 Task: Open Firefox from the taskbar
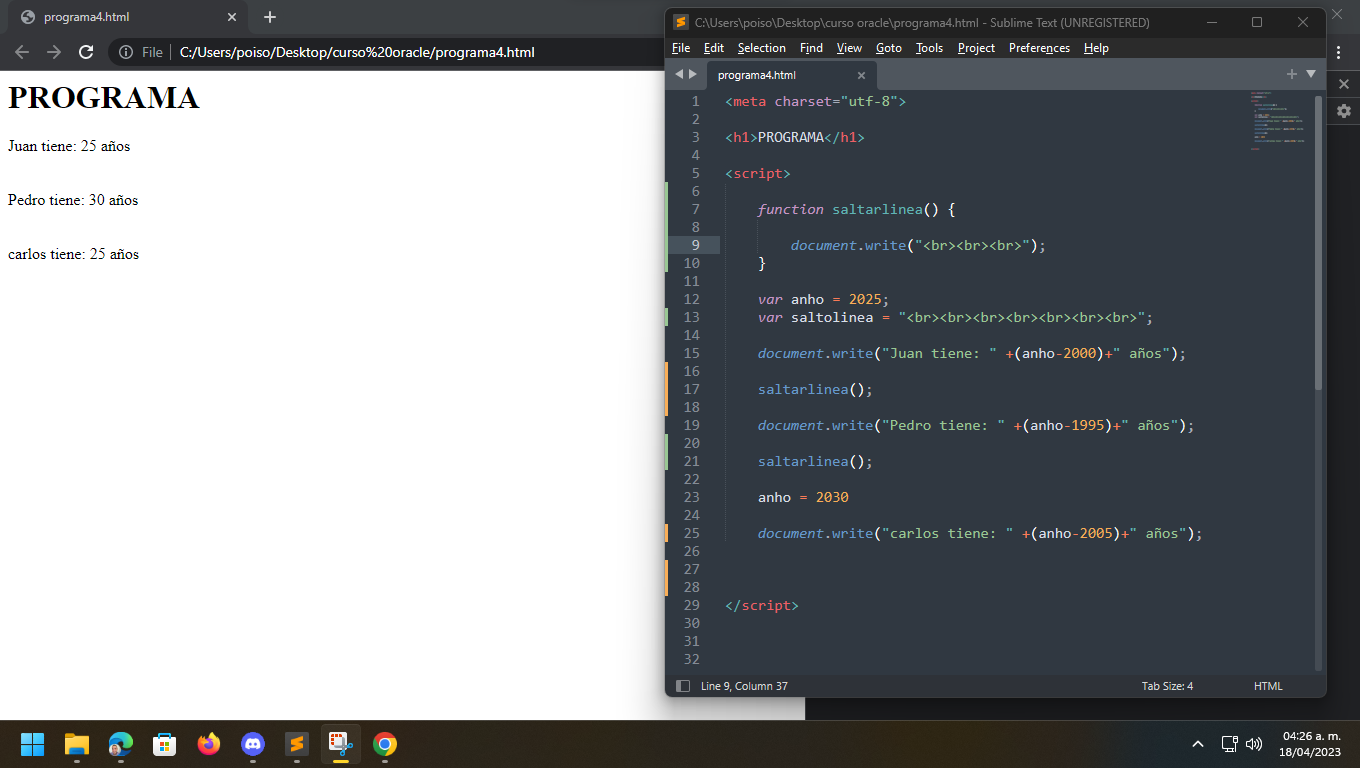tap(209, 744)
